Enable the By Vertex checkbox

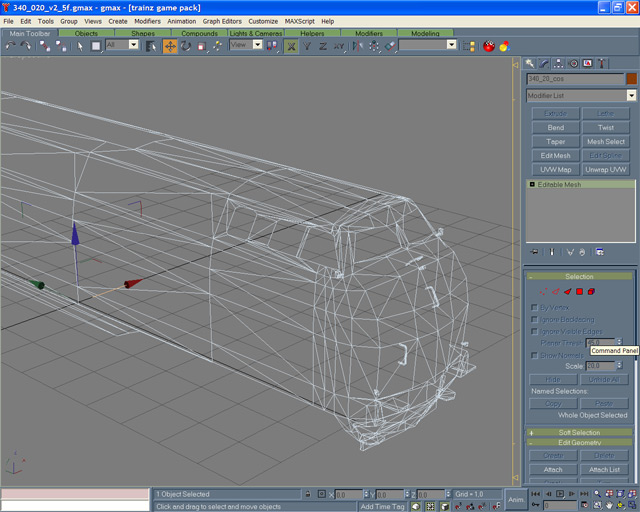click(533, 307)
